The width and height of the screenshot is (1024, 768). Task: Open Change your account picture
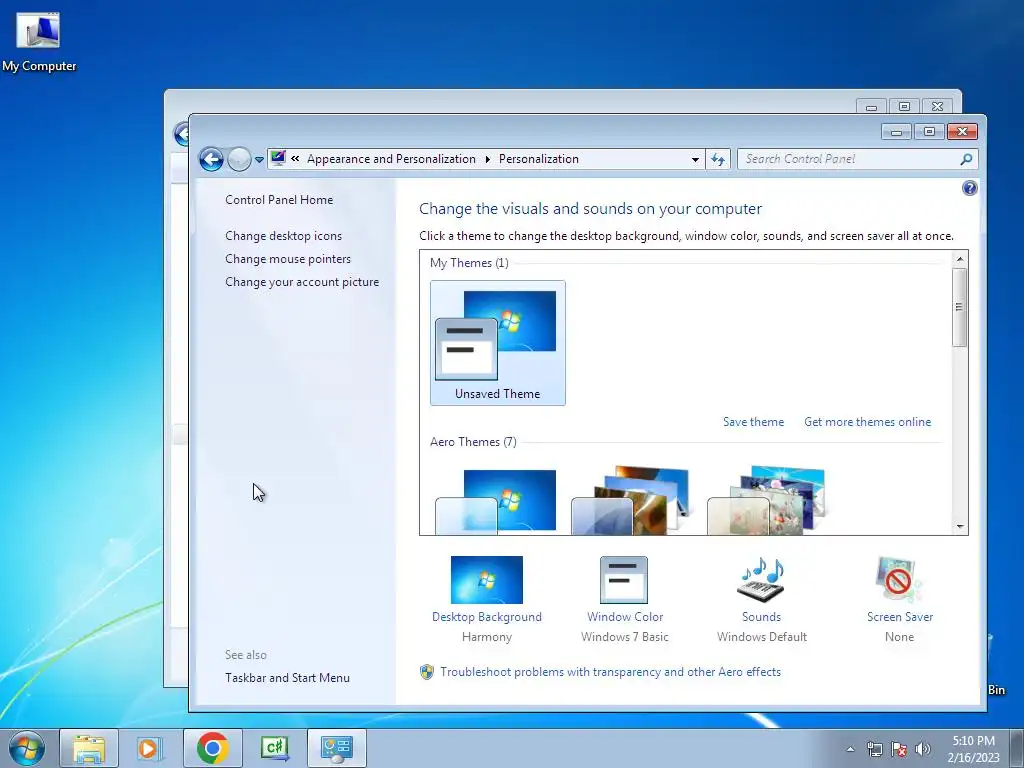(x=302, y=281)
